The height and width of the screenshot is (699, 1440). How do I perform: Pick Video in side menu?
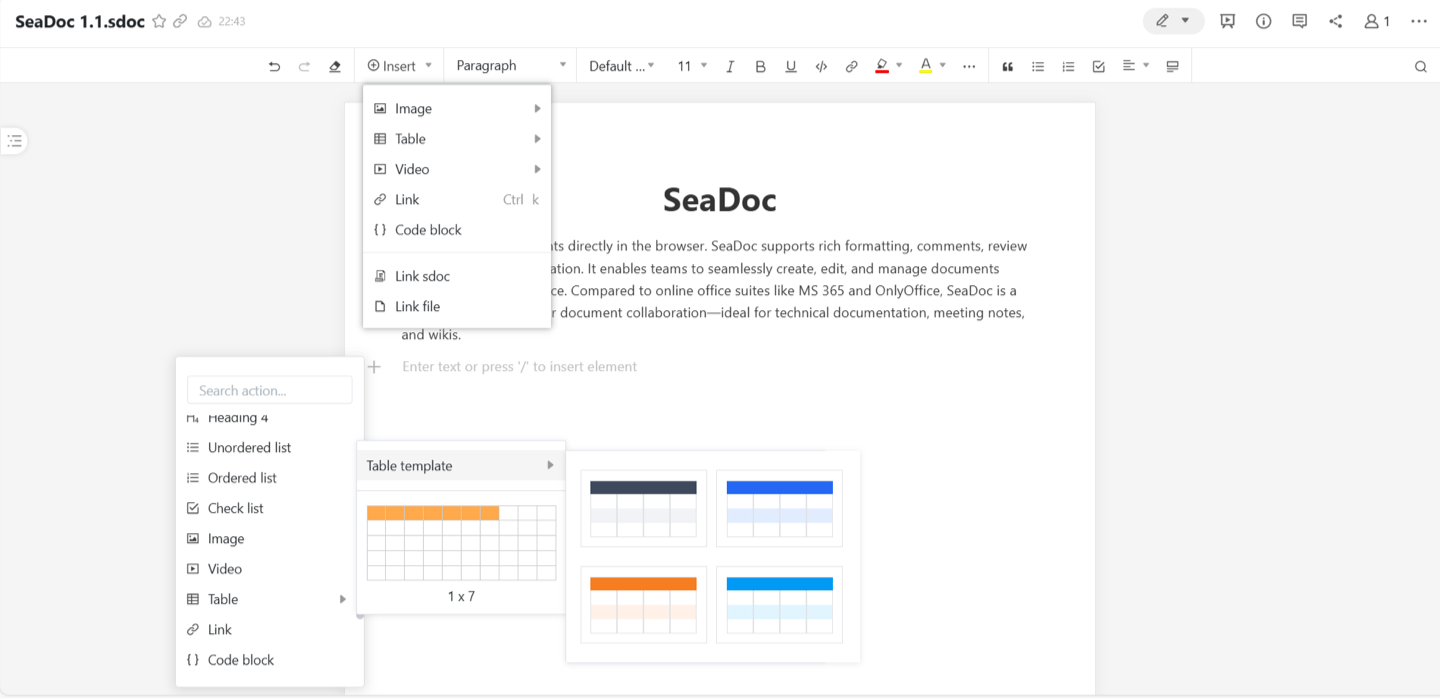pos(269,569)
